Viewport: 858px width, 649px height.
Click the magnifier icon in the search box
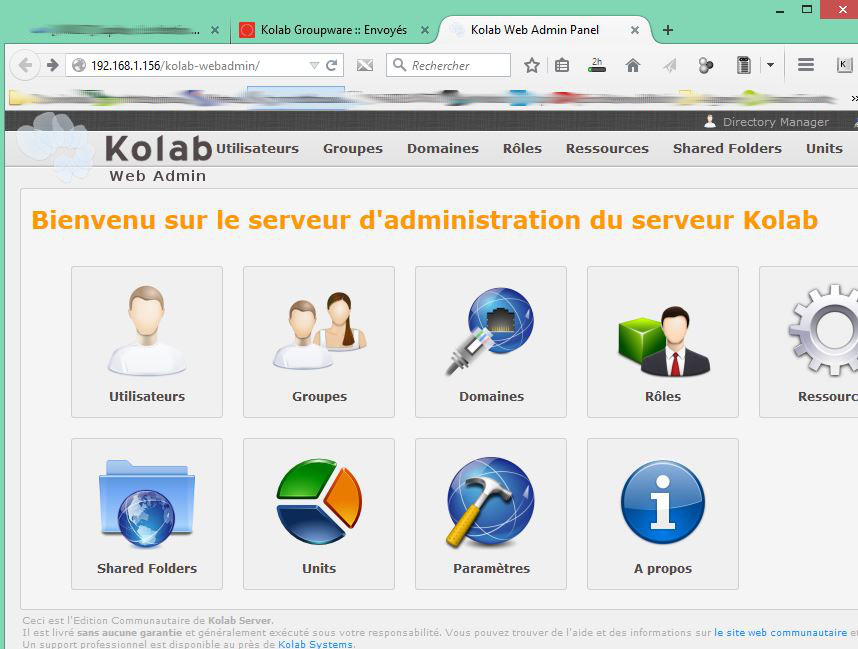[x=400, y=66]
